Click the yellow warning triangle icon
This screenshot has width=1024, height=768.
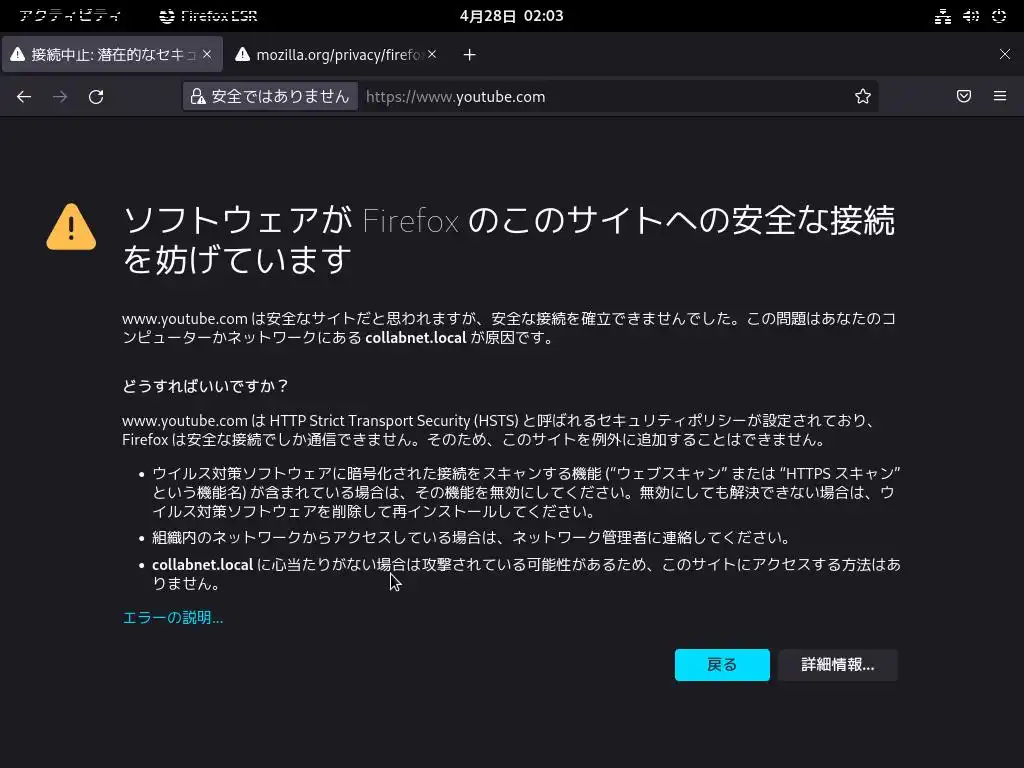(71, 227)
